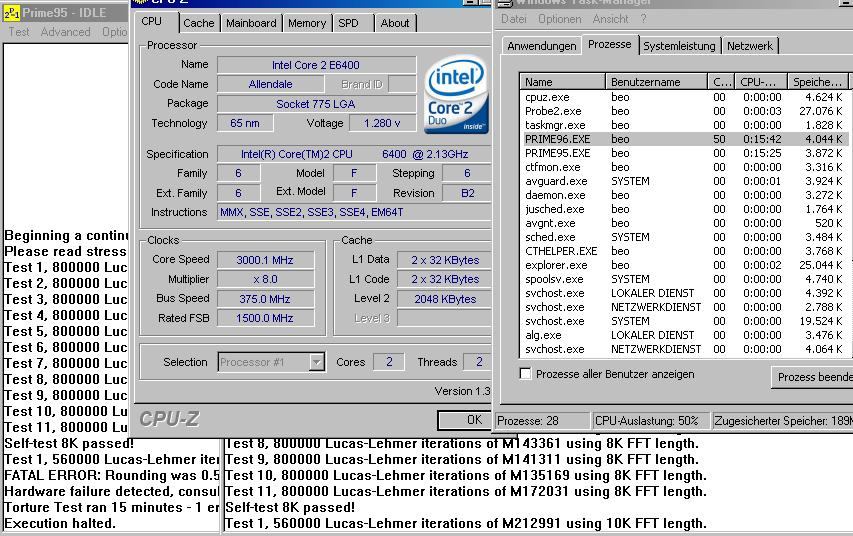Click the 'Execution halted.' log line
The image size is (853, 536).
[60, 523]
